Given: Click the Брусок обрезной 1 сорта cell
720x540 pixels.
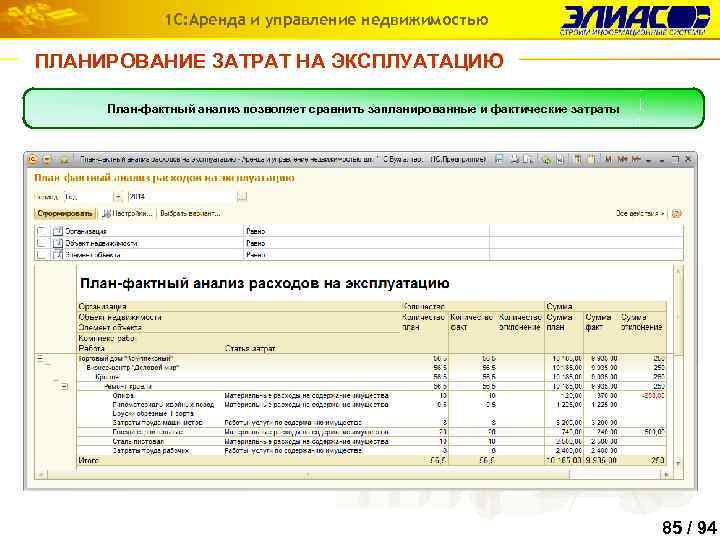Looking at the screenshot, I should (153, 414).
